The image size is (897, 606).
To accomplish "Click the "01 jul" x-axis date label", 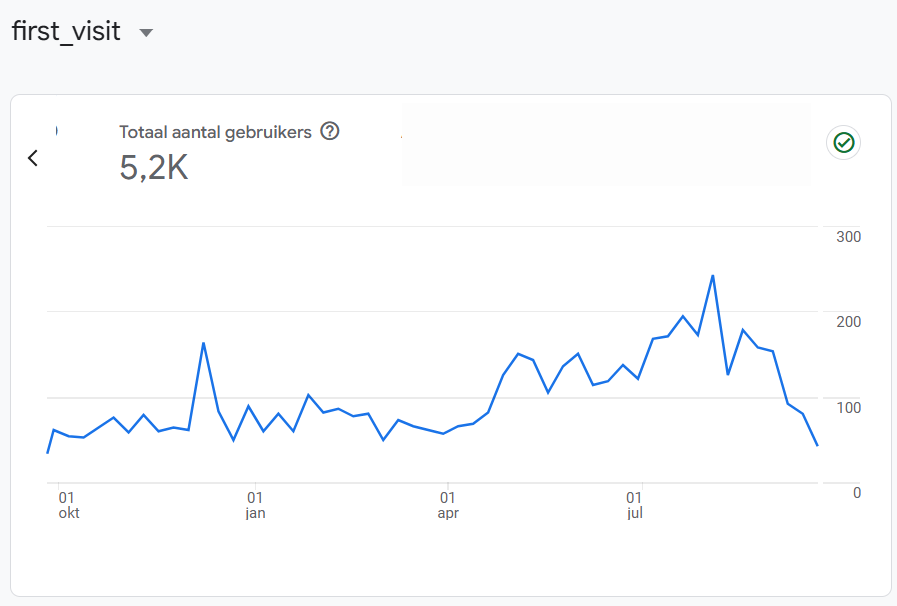I will click(x=634, y=505).
